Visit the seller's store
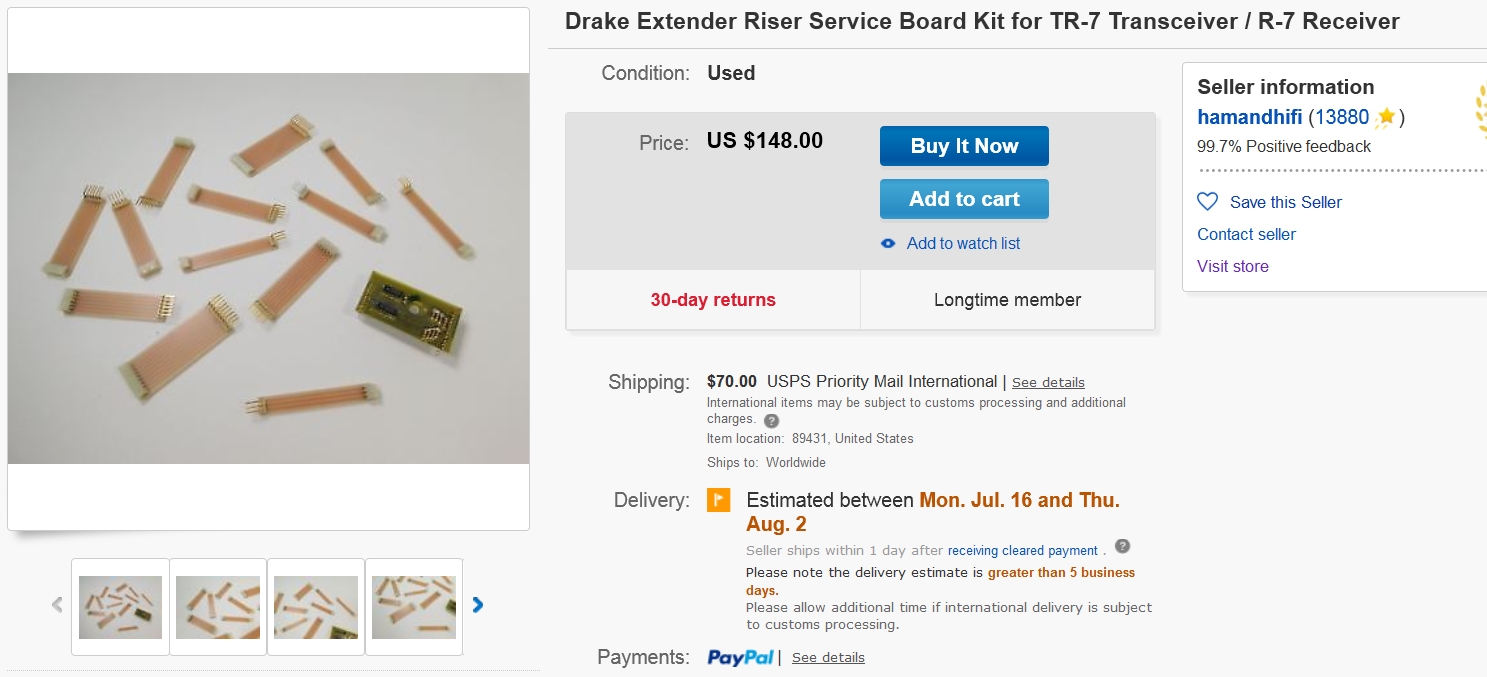 (1232, 266)
